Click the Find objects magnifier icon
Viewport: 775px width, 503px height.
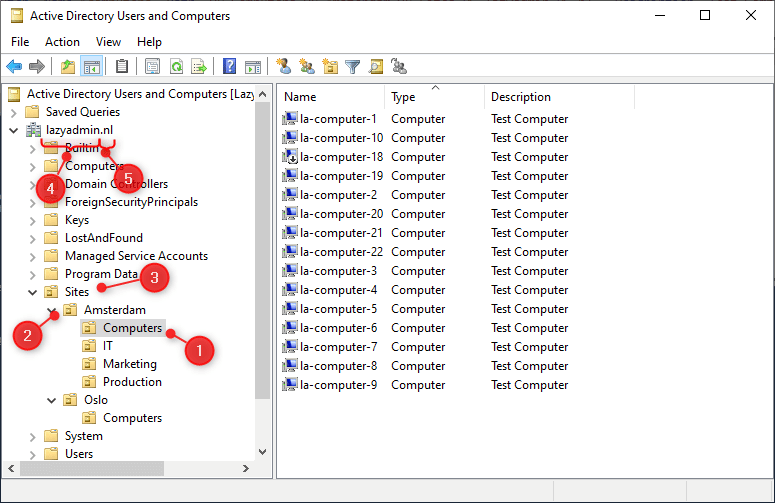[376, 66]
